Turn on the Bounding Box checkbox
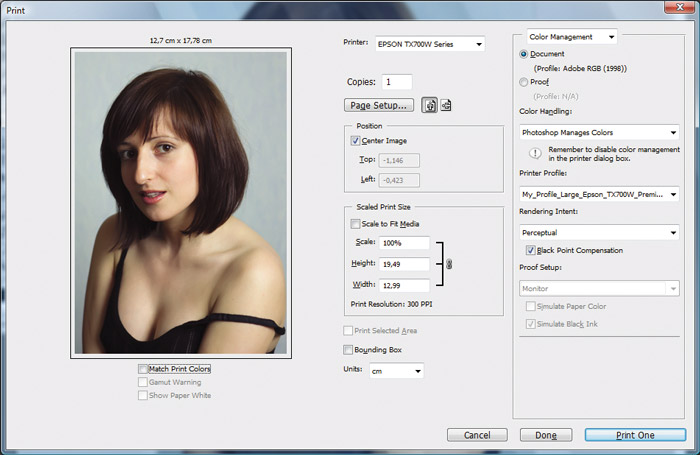Viewport: 700px width, 455px height. tap(348, 350)
